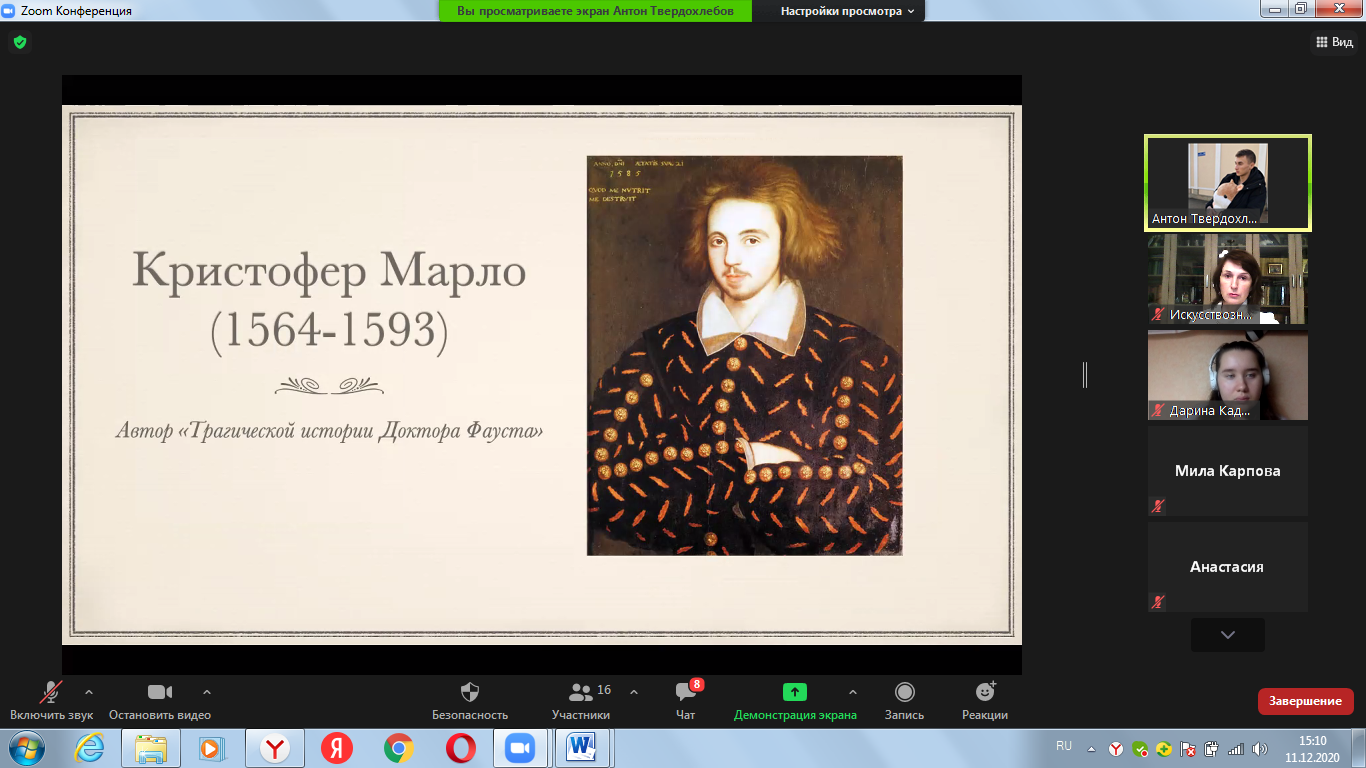Open the speaker volume tray icon
Screen dimensions: 1366x768
1260,748
